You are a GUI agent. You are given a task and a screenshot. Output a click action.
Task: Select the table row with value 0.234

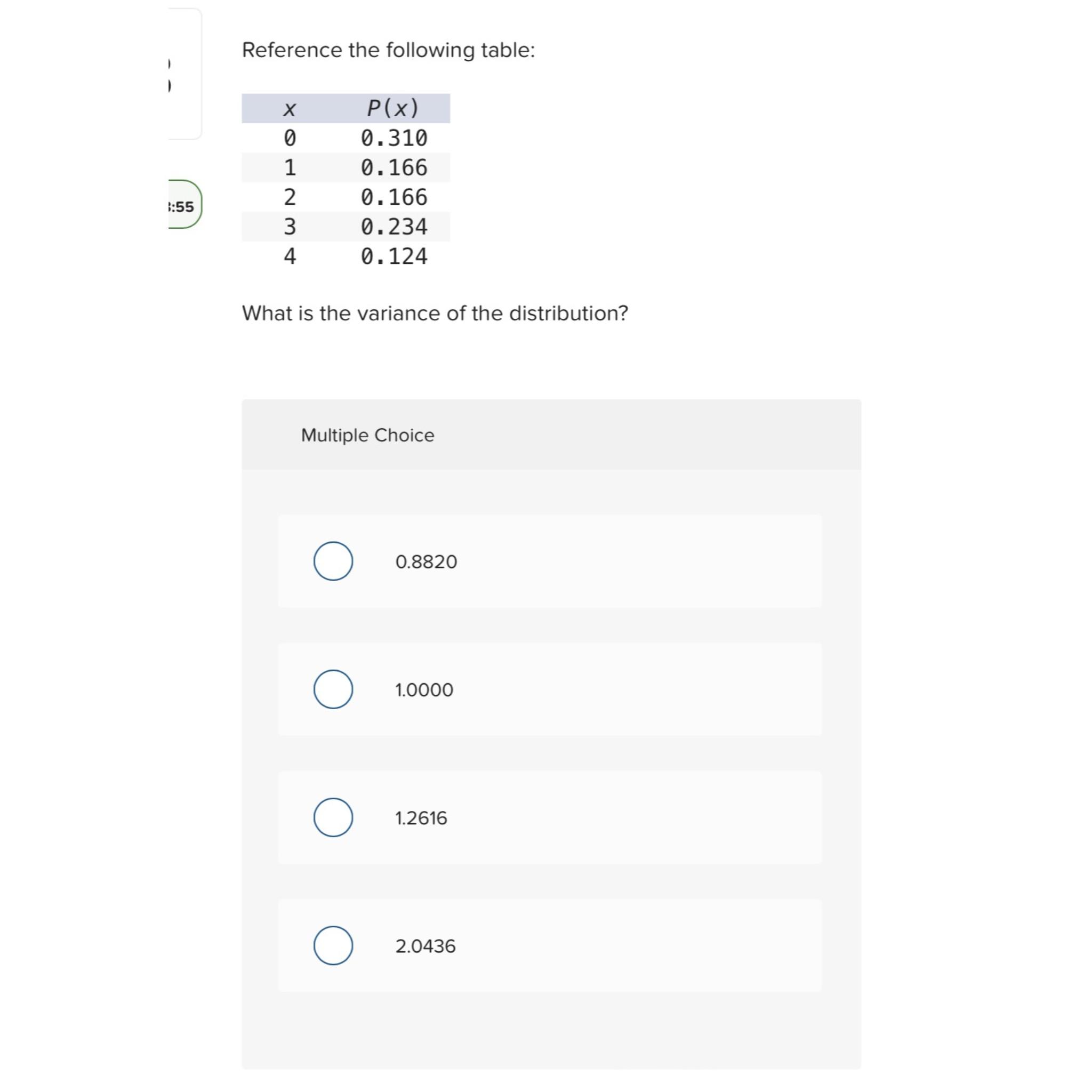tap(345, 226)
